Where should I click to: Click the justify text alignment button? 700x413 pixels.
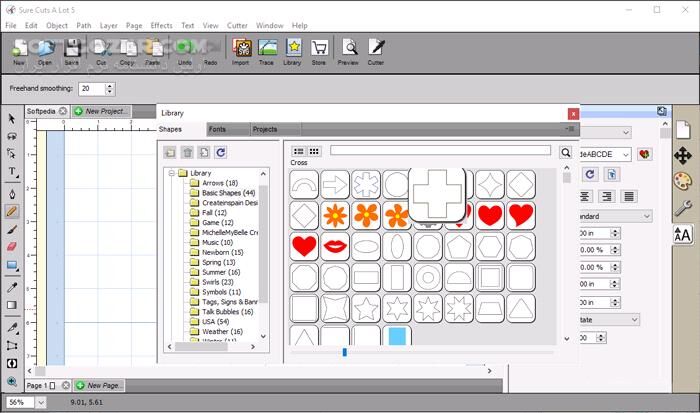[629, 196]
